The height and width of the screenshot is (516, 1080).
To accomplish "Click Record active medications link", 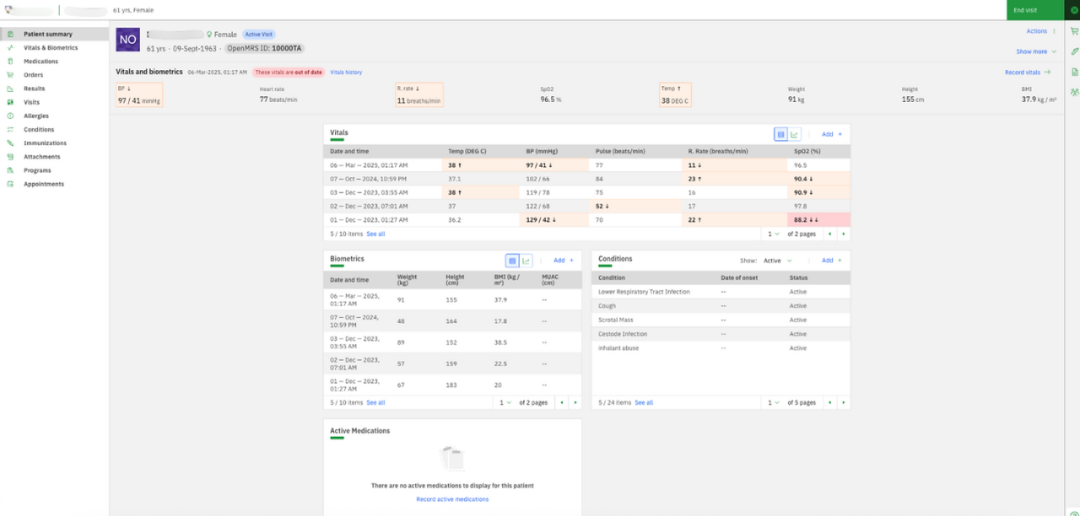I will tap(452, 499).
